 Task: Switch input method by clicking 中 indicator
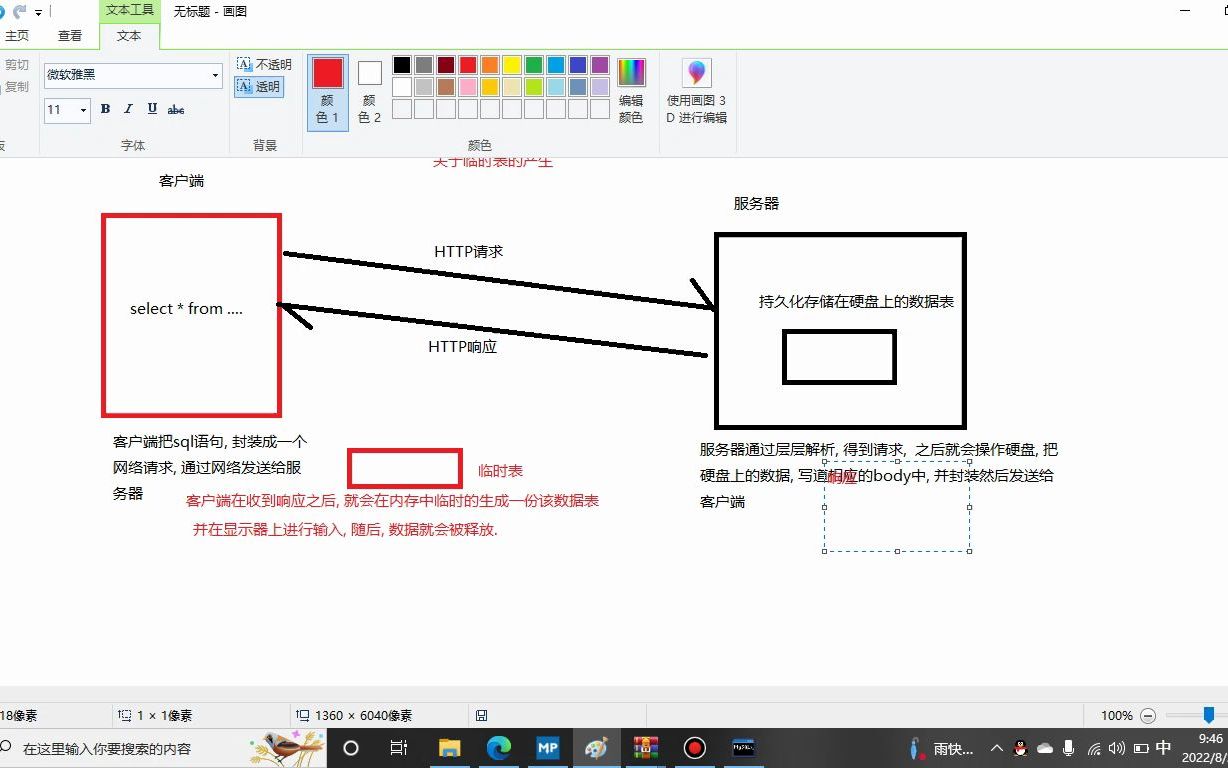coord(1163,748)
